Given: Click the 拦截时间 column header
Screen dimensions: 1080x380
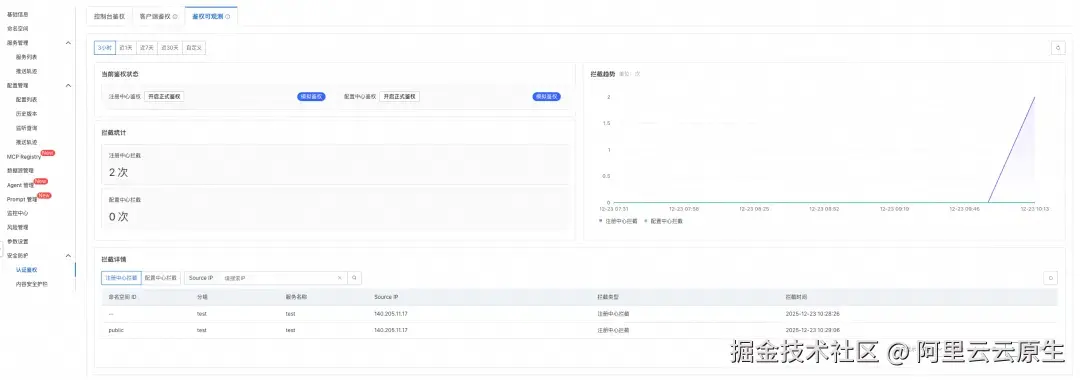Looking at the screenshot, I should click(x=796, y=297).
